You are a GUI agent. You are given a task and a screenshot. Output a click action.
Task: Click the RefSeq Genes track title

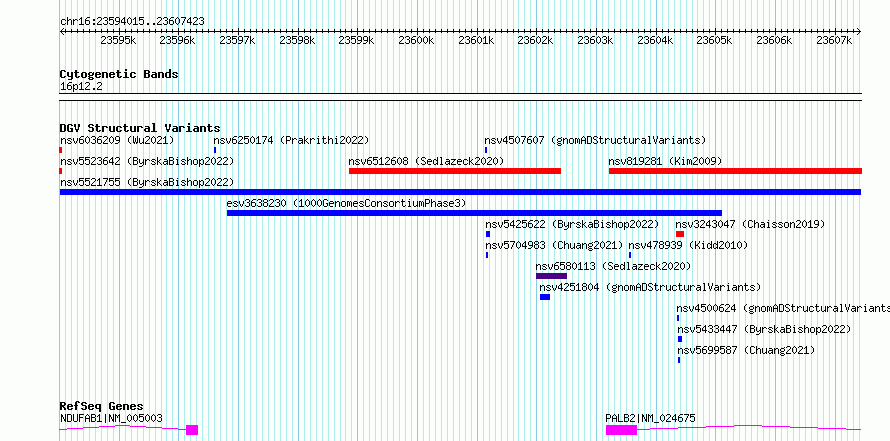point(102,406)
